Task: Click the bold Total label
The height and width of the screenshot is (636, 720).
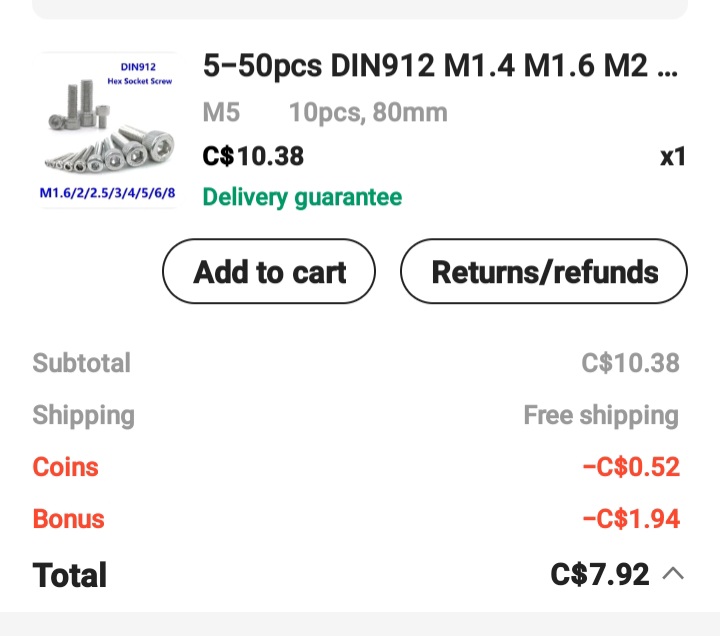Action: point(69,575)
